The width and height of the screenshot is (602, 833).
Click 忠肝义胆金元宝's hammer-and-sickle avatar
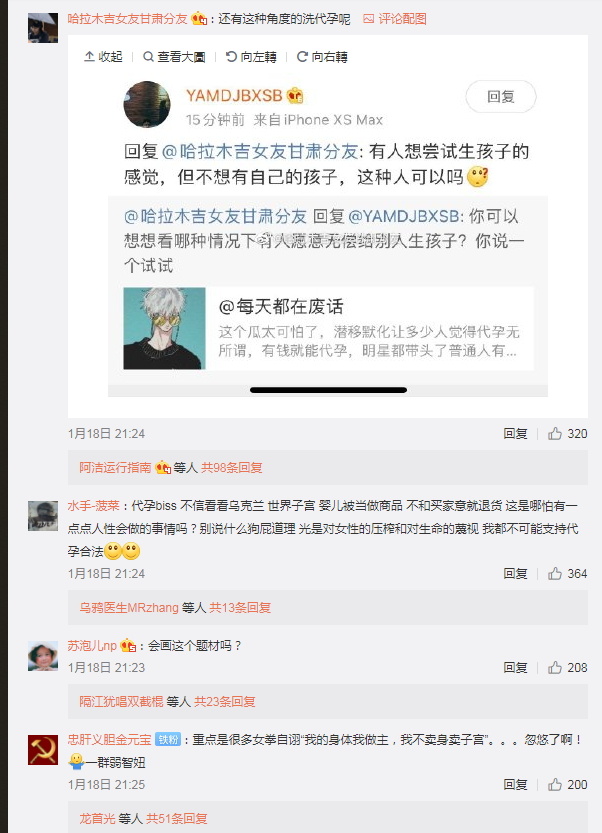click(x=43, y=750)
